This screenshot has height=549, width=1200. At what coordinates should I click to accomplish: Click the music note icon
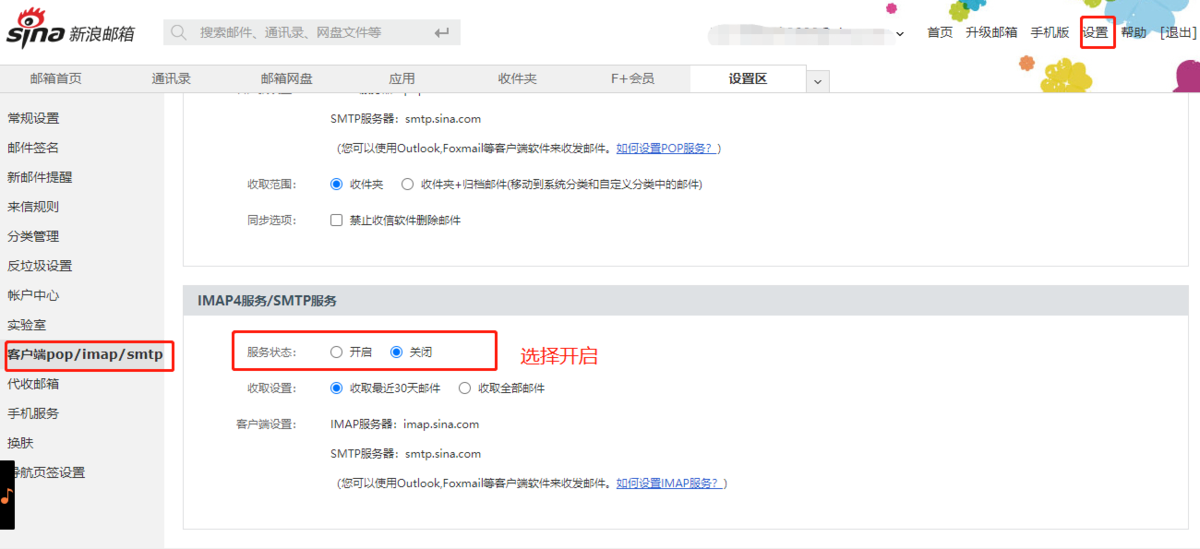[x=6, y=496]
